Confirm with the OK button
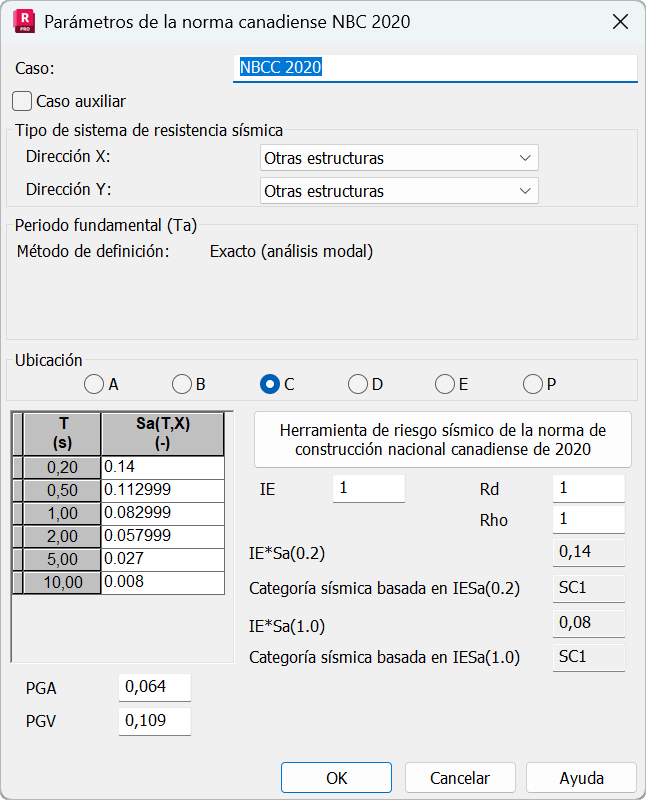 pyautogui.click(x=336, y=778)
